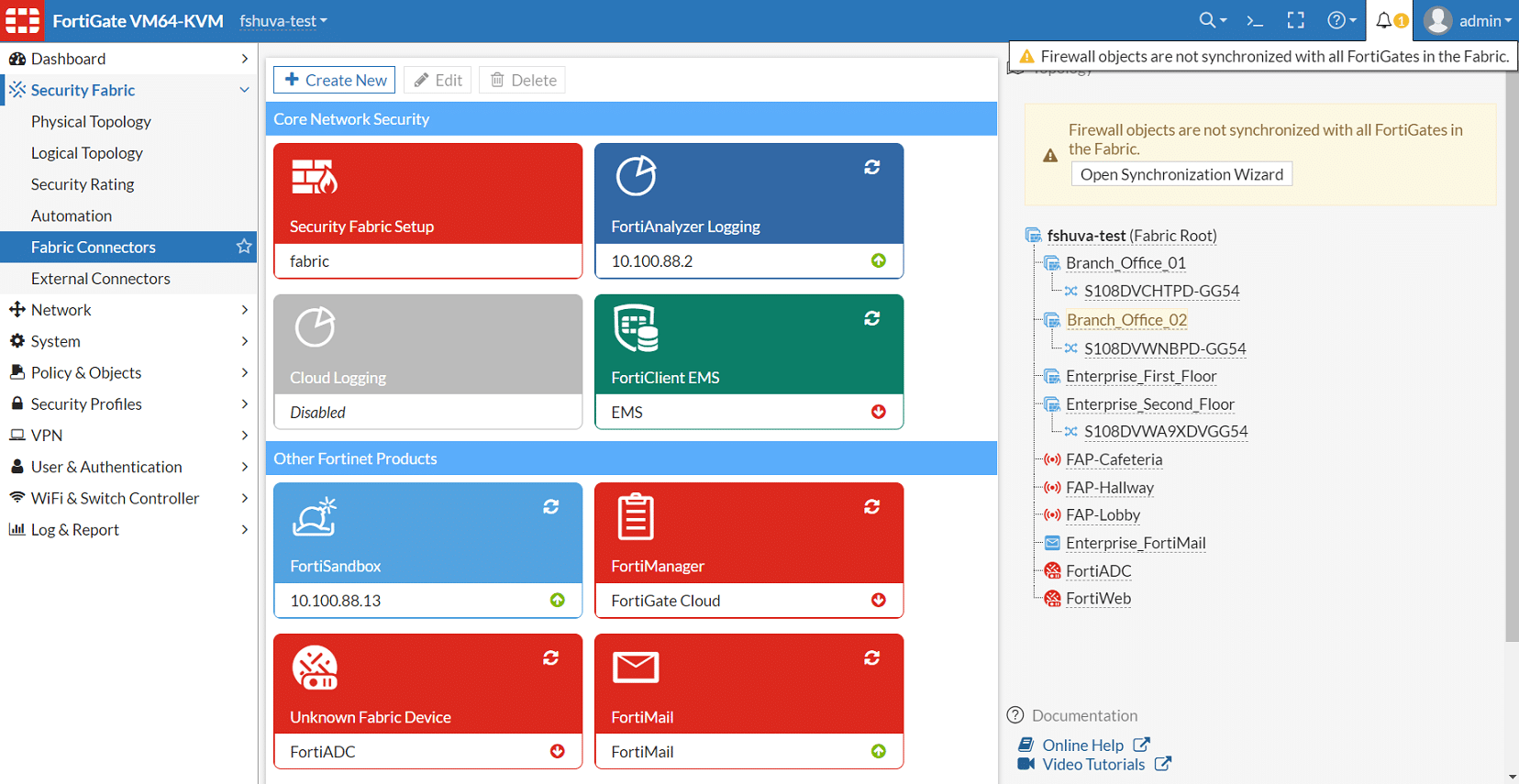1519x784 pixels.
Task: Expand the Policy & Objects menu
Action: (128, 372)
